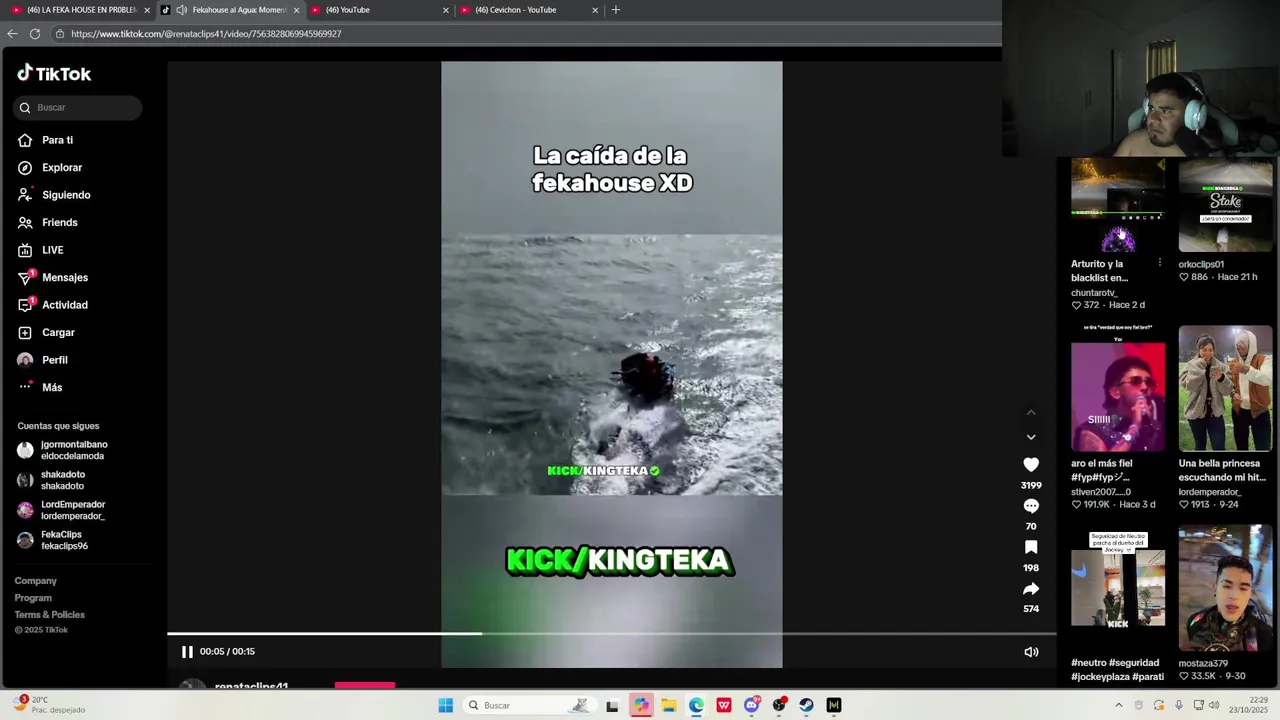The image size is (1280, 720).
Task: Open File Explorer from taskbar
Action: pyautogui.click(x=668, y=706)
